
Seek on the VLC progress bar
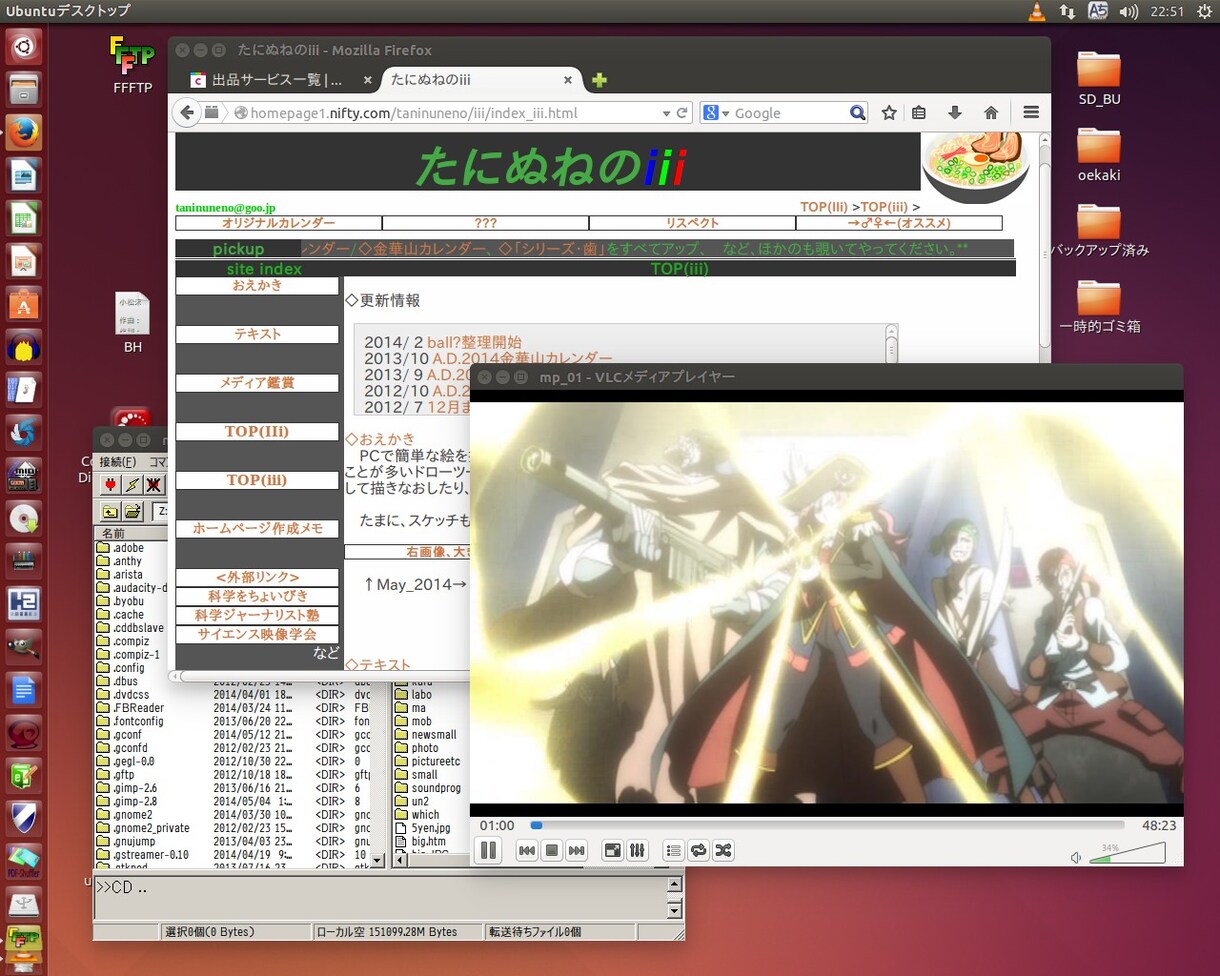(x=826, y=826)
